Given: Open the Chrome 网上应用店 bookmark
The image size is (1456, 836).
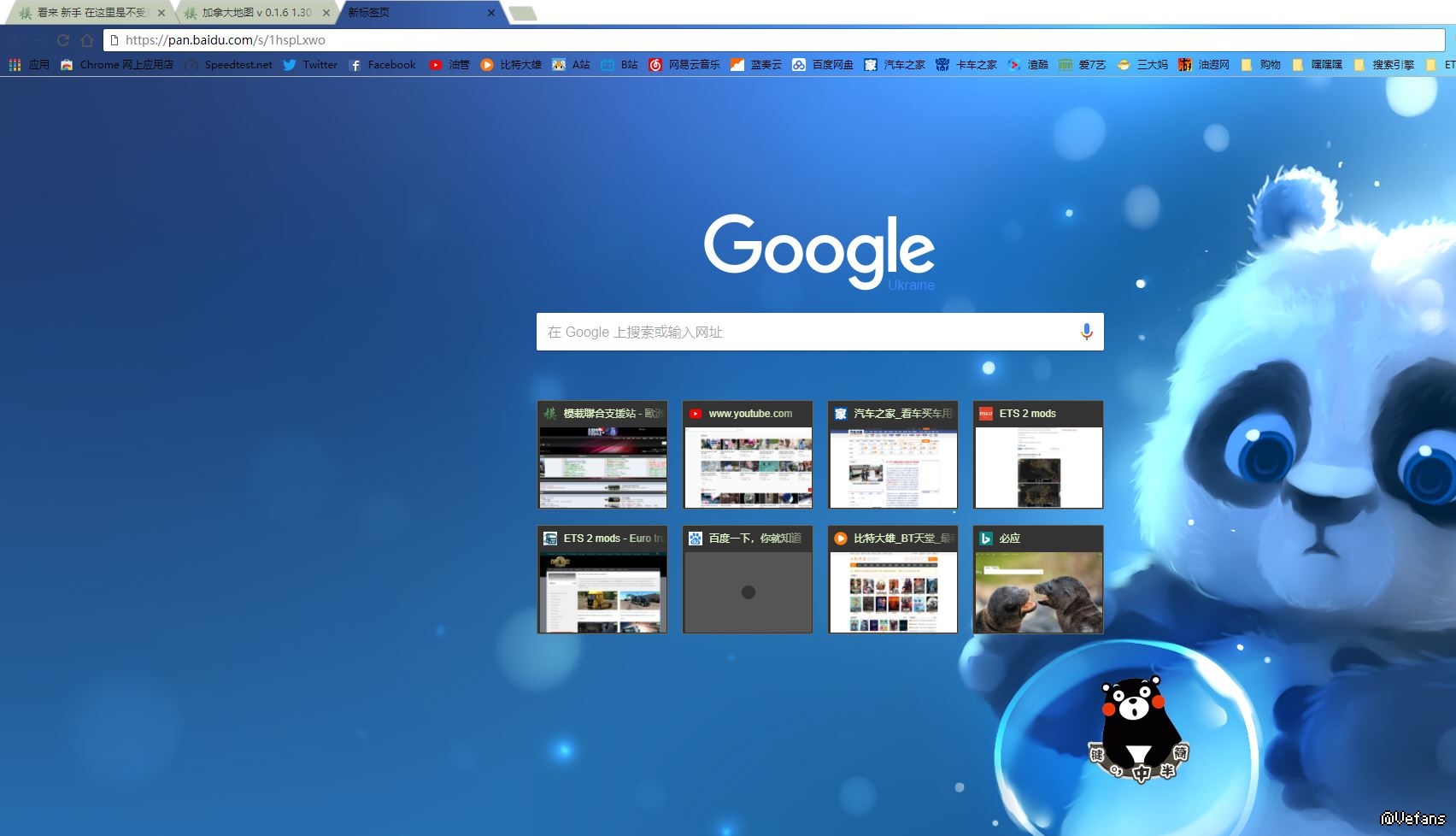Looking at the screenshot, I should coord(117,65).
